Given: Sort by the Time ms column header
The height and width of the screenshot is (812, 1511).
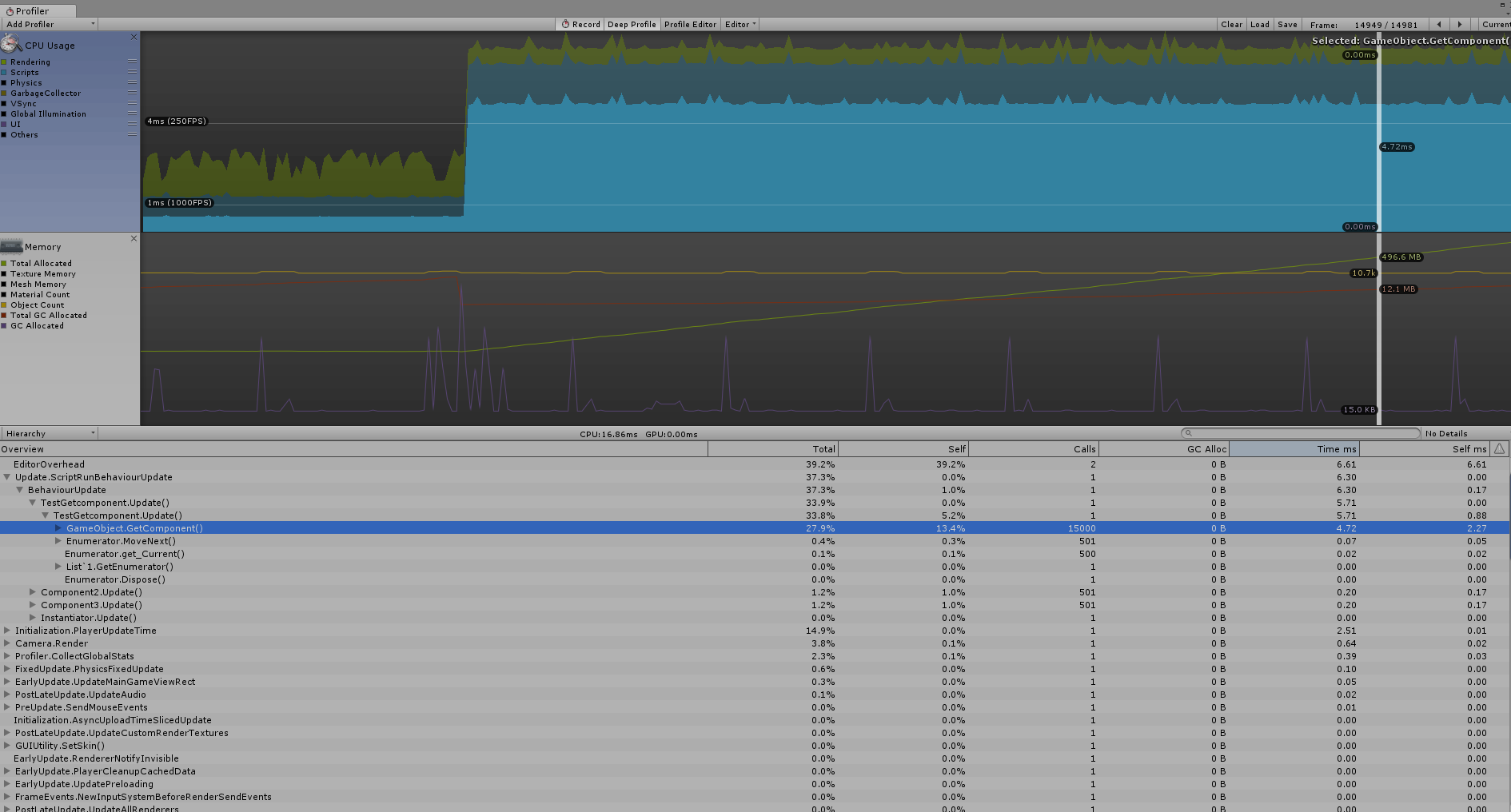Looking at the screenshot, I should (x=1294, y=449).
